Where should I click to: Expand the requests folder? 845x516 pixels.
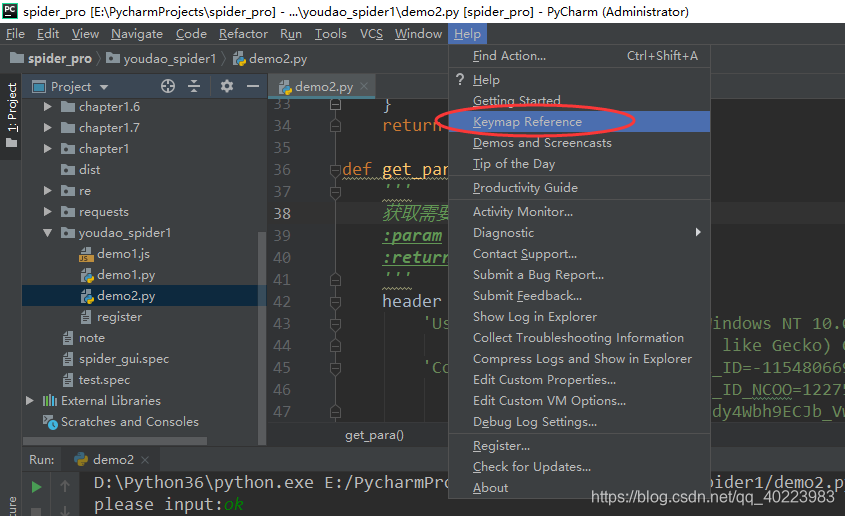click(47, 212)
